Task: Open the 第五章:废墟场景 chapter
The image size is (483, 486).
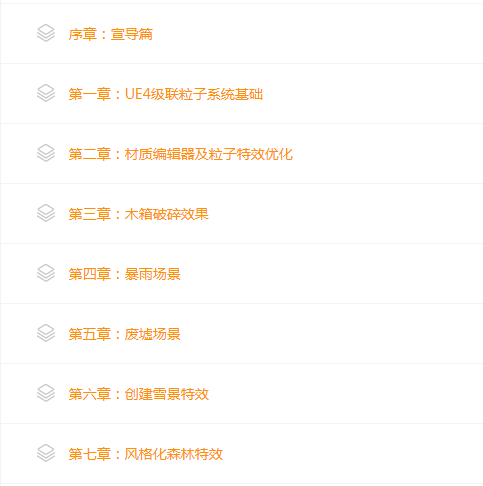Action: [125, 334]
